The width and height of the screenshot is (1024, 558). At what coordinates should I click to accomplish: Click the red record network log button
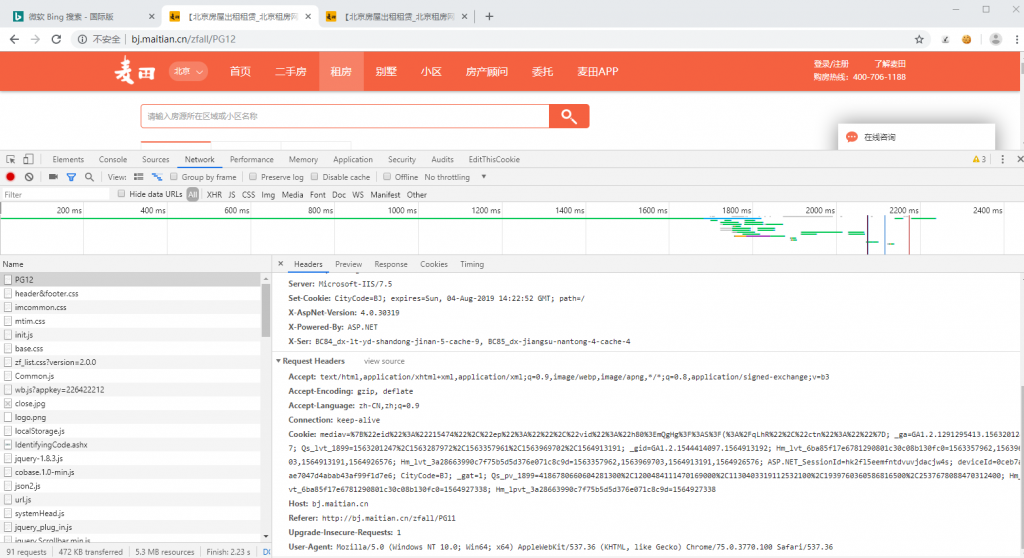click(x=11, y=177)
